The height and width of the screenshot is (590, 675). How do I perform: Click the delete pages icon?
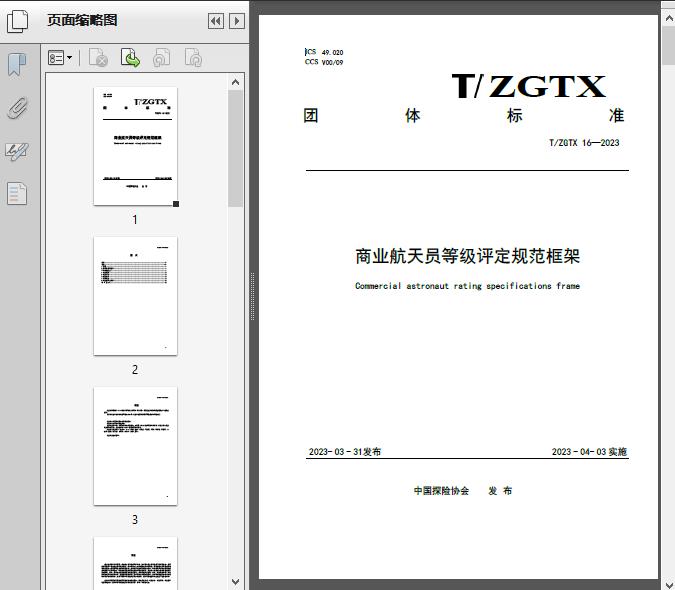click(98, 58)
